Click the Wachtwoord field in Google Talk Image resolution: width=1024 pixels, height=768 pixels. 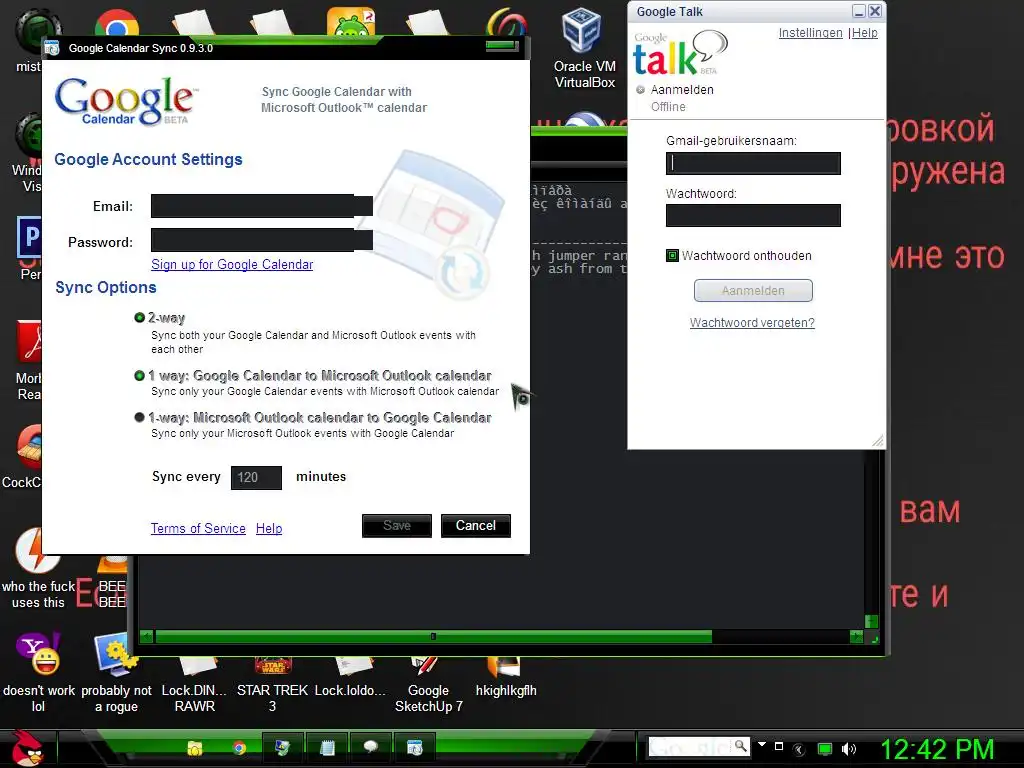click(x=753, y=216)
